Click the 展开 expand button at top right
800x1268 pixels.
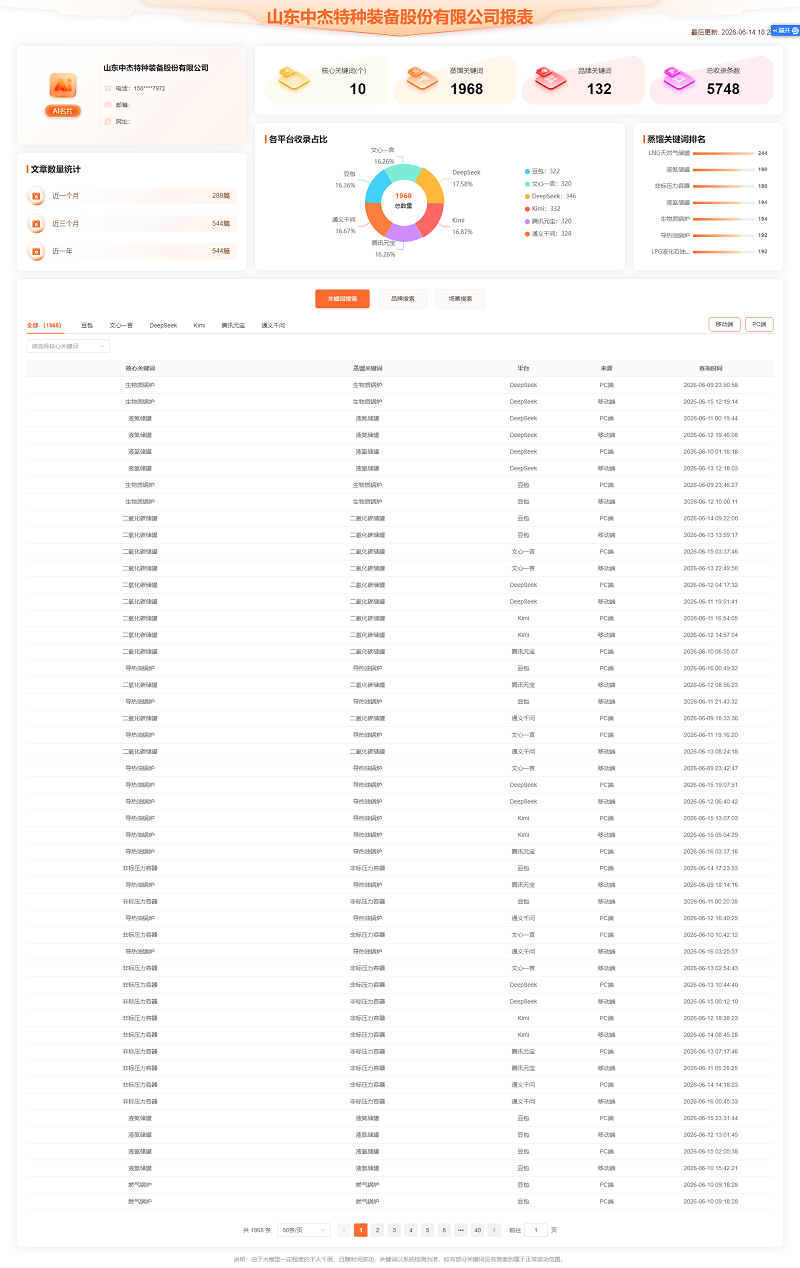coord(784,31)
